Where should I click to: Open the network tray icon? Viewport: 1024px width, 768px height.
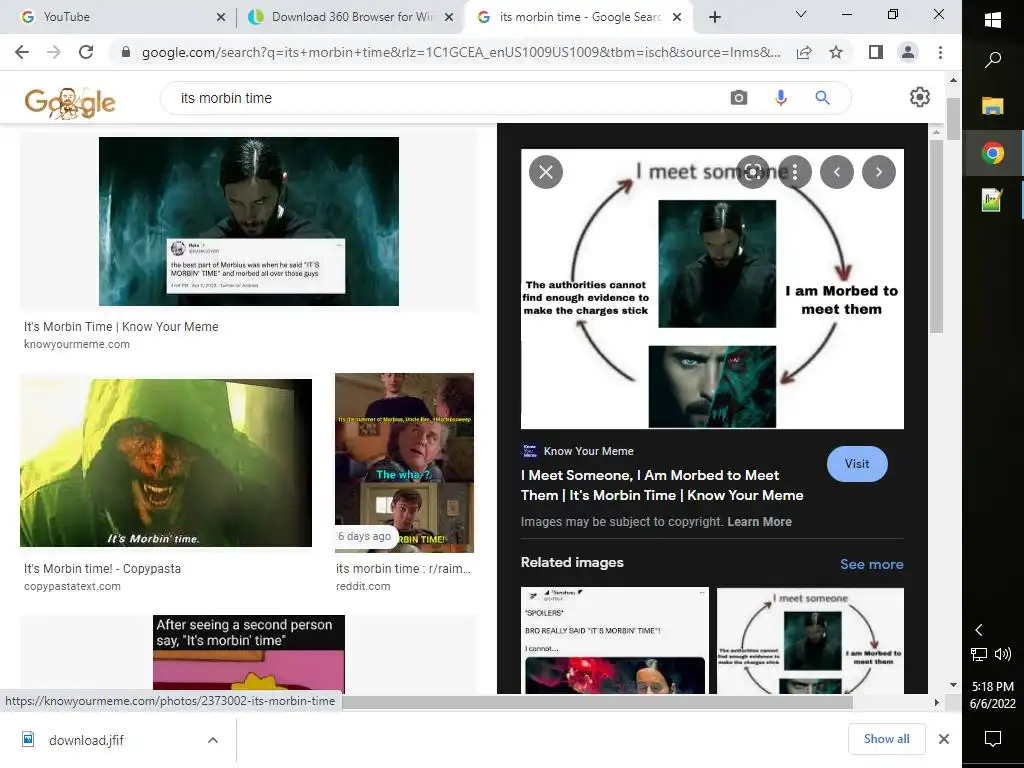pyautogui.click(x=978, y=654)
